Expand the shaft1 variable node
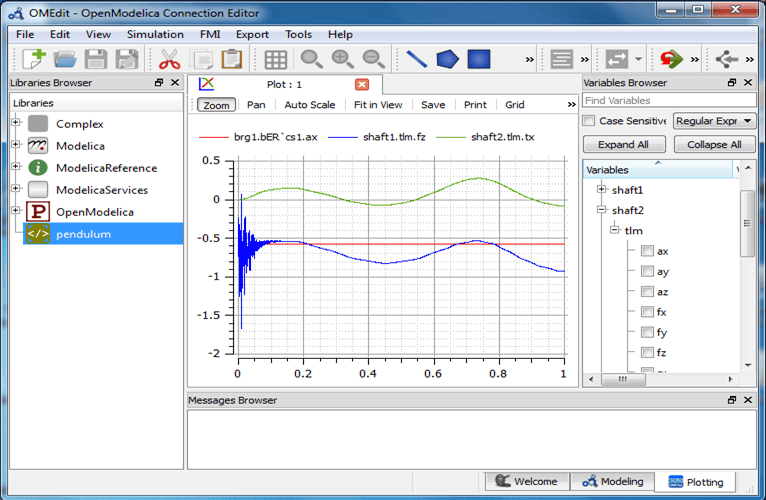Image resolution: width=766 pixels, height=500 pixels. tap(601, 189)
